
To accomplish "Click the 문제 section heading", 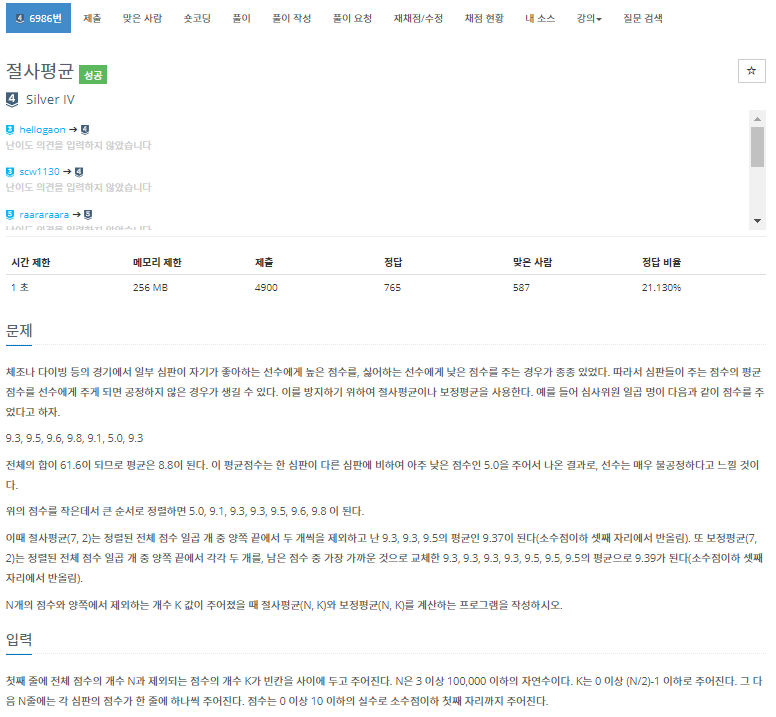I will pos(19,331).
